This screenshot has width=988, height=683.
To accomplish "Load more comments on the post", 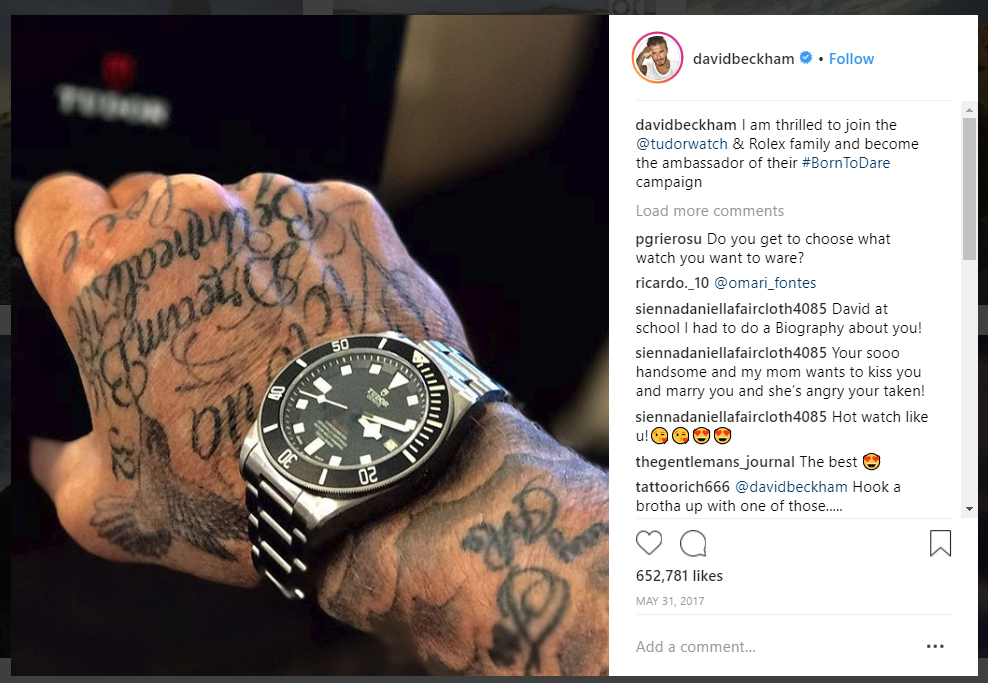I will point(709,211).
